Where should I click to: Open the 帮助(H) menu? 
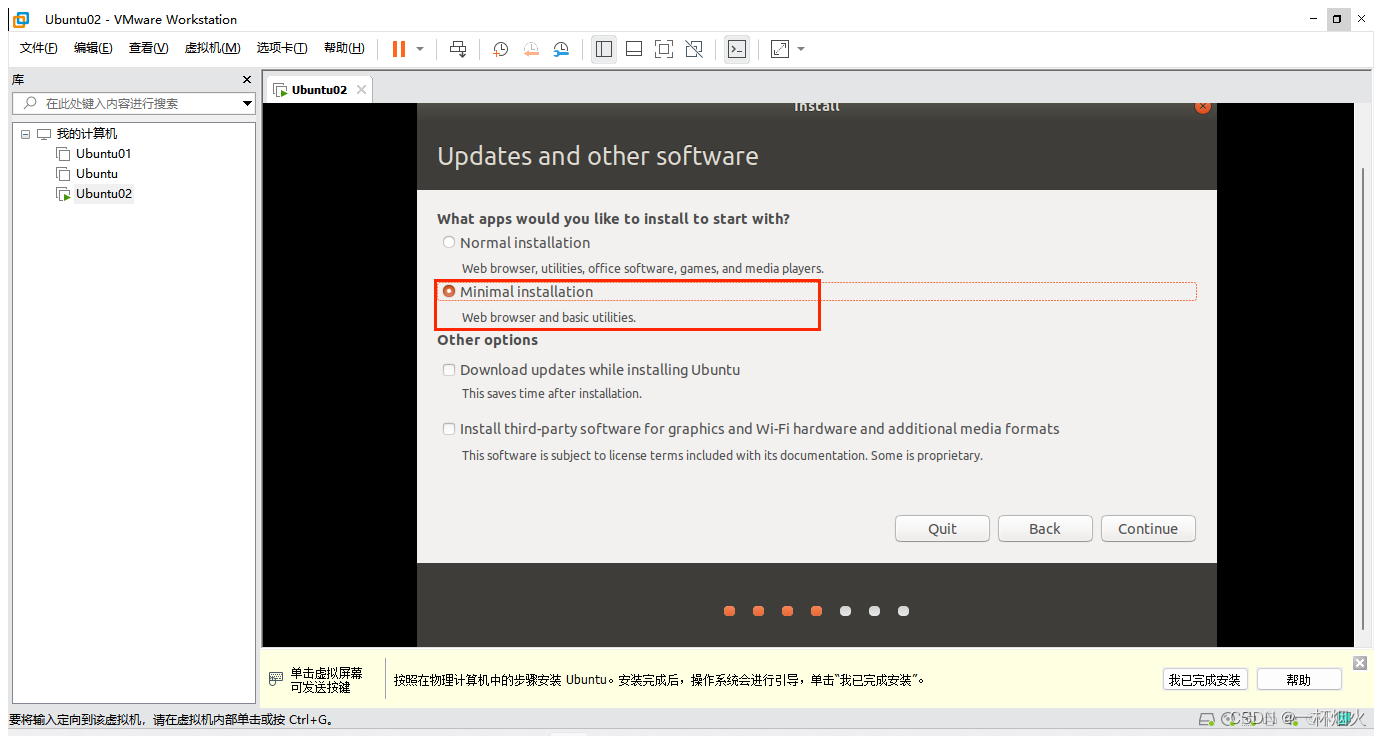[344, 48]
